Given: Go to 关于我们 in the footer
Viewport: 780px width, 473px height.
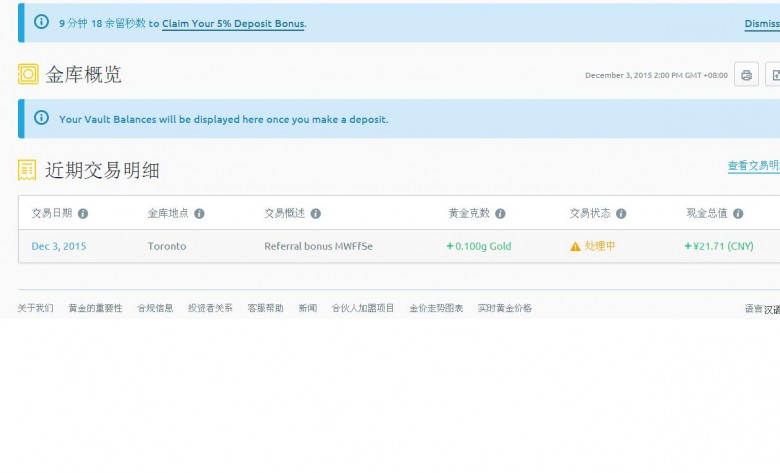Looking at the screenshot, I should click(36, 308).
